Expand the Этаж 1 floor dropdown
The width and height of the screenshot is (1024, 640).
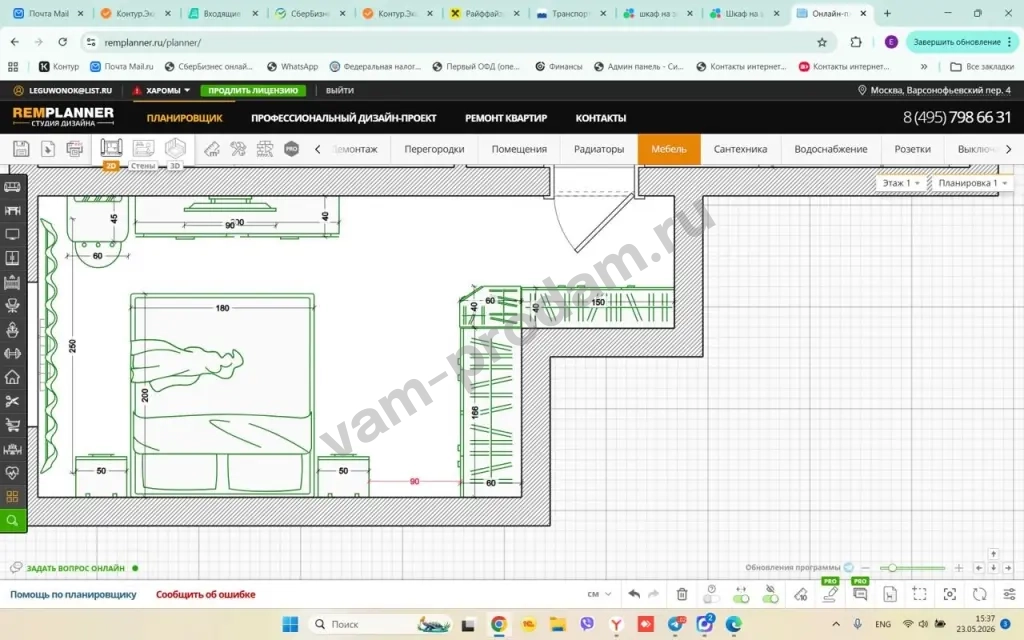(x=901, y=183)
